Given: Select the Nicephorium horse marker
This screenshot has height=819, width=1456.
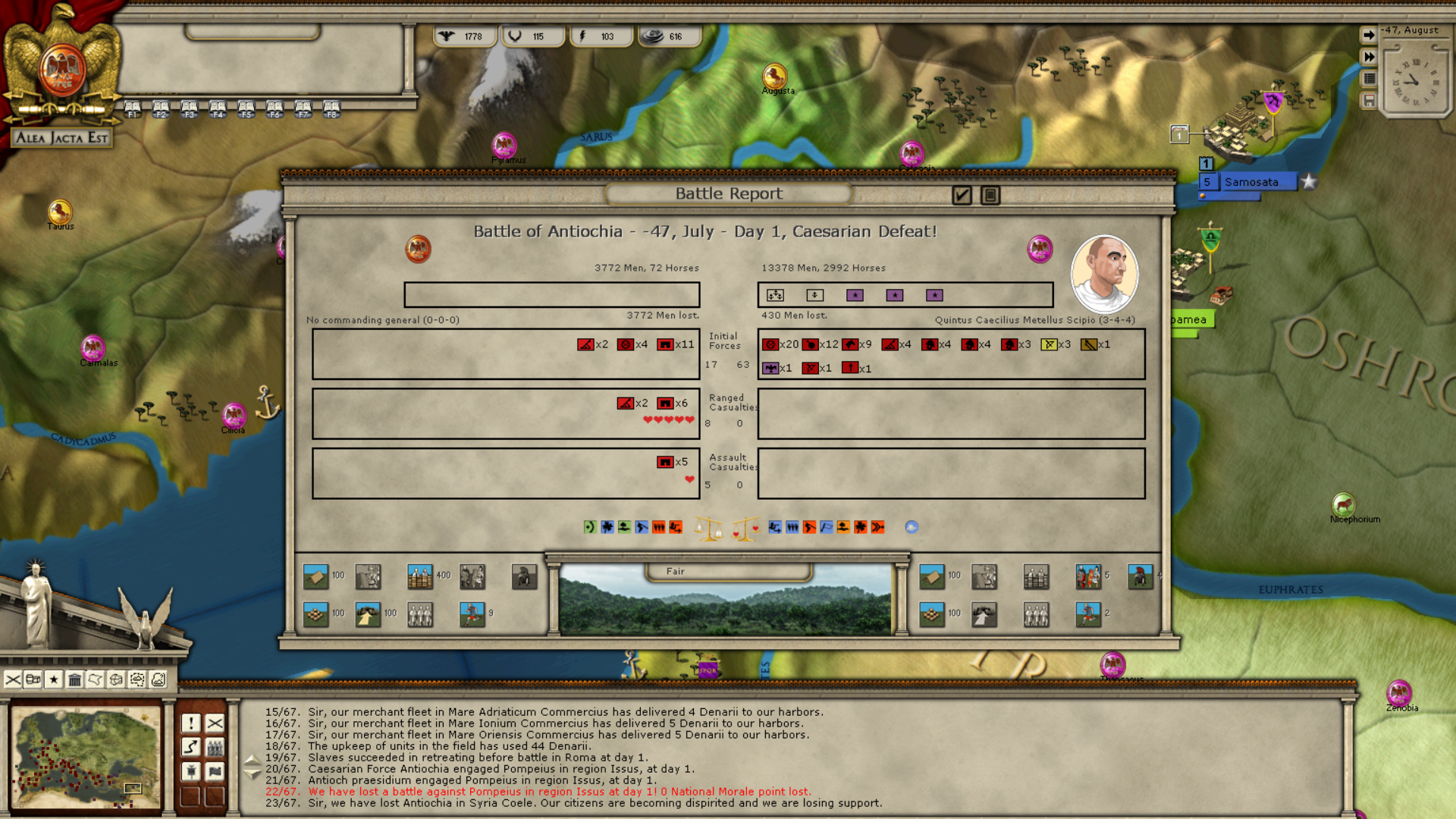Looking at the screenshot, I should click(x=1344, y=504).
